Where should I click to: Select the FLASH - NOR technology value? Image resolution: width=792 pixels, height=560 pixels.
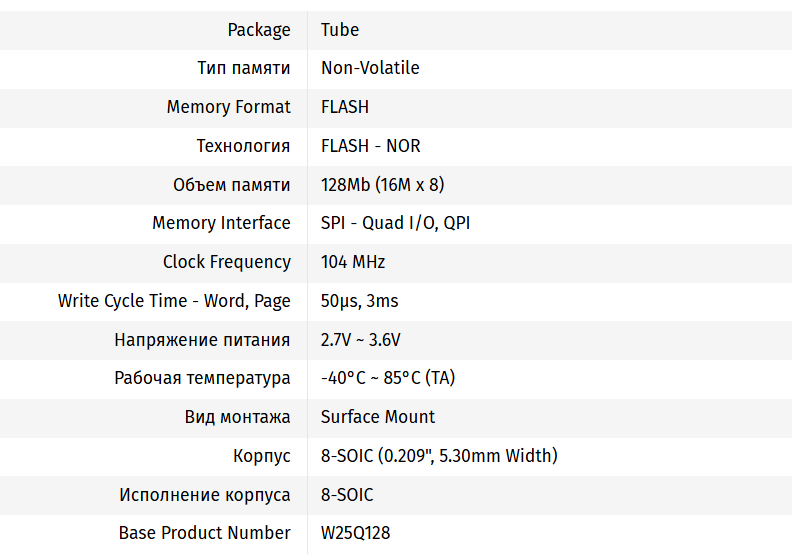coord(370,146)
